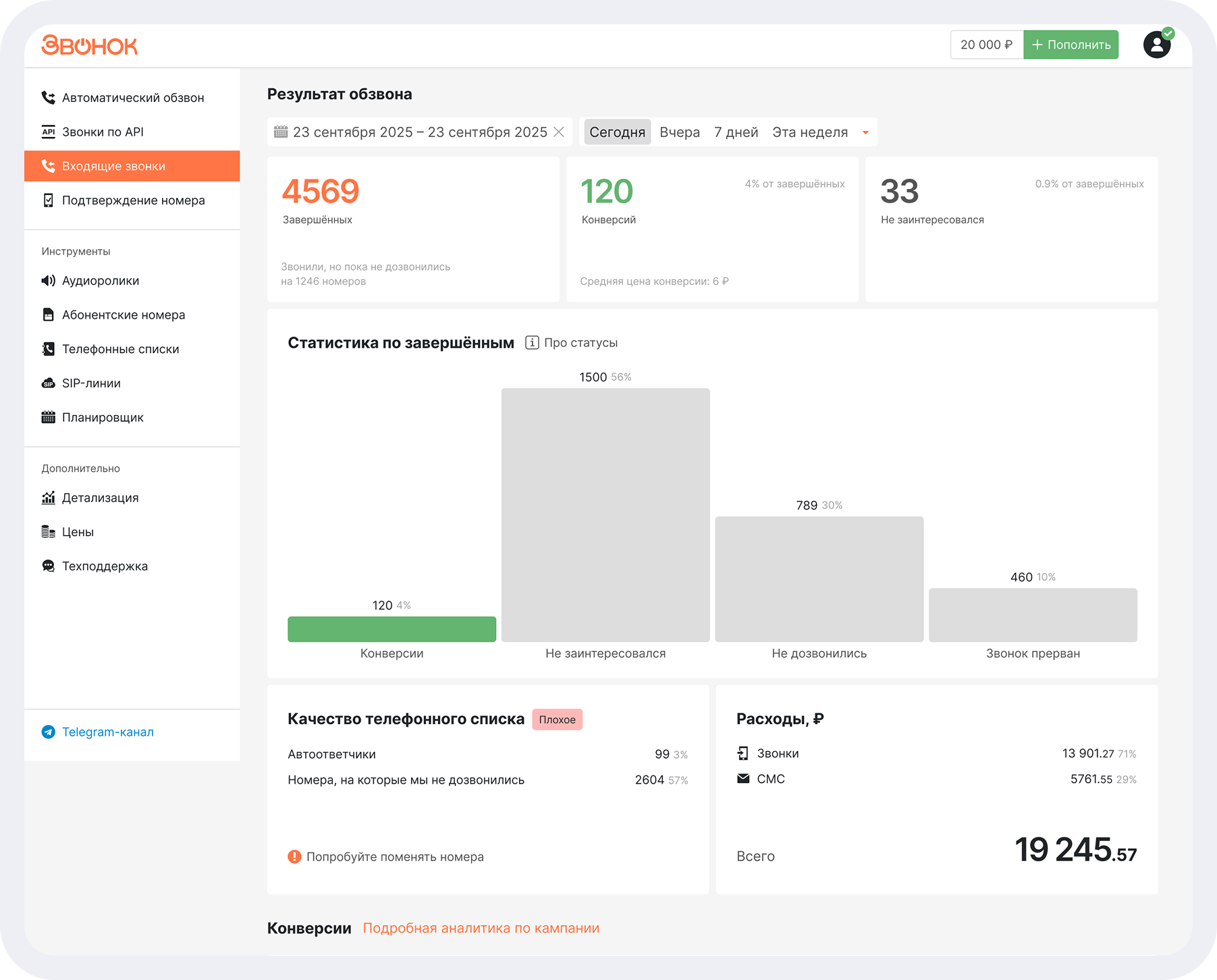Expand the period presets dropdown arrow
This screenshot has width=1217, height=980.
[865, 132]
